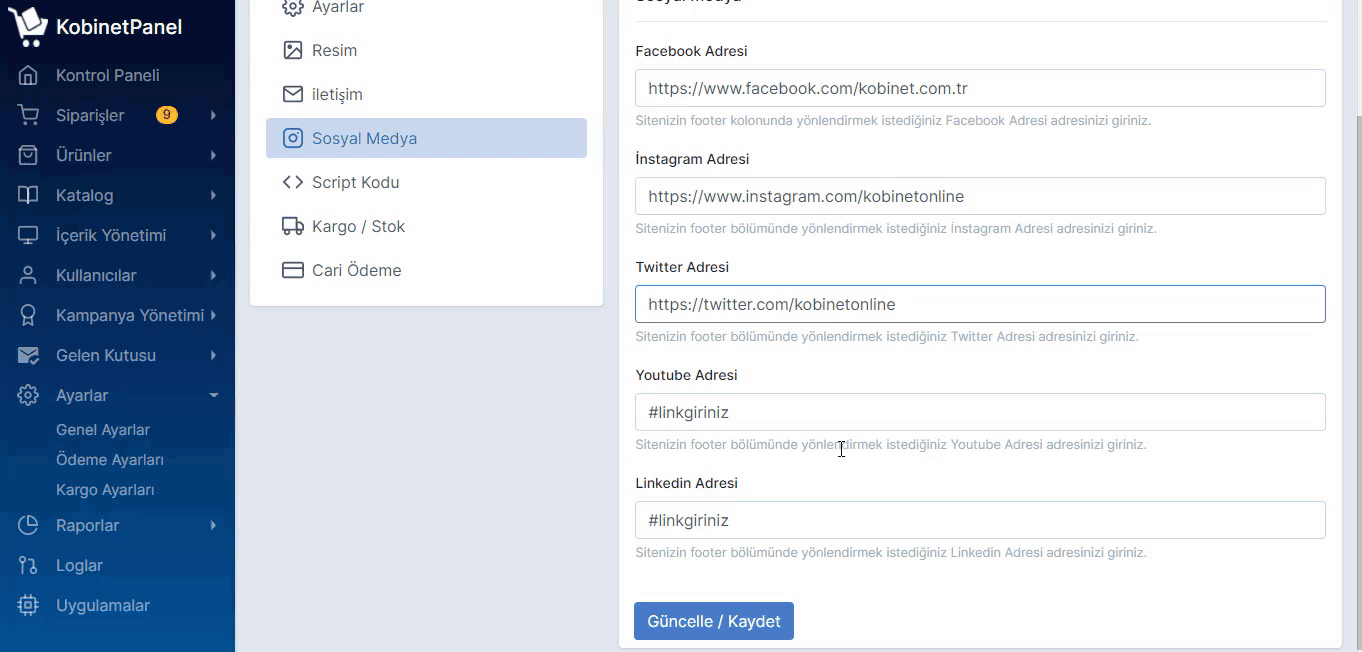1362x652 pixels.
Task: Click the Uygulamalar chip icon
Action: point(28,605)
